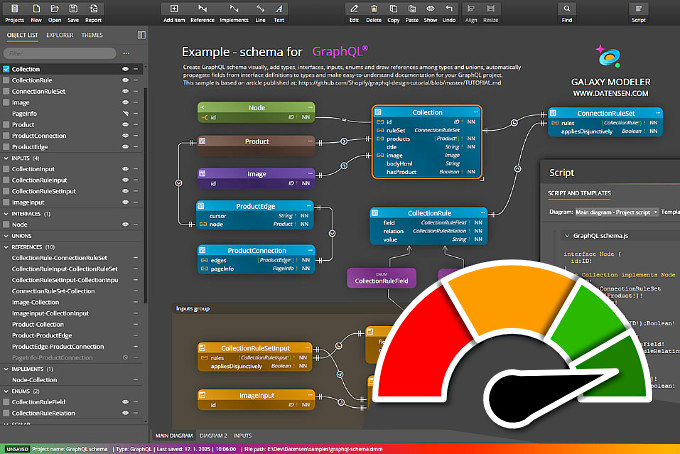
Task: Click the ProductEdge node type icon
Action: [x=201, y=206]
